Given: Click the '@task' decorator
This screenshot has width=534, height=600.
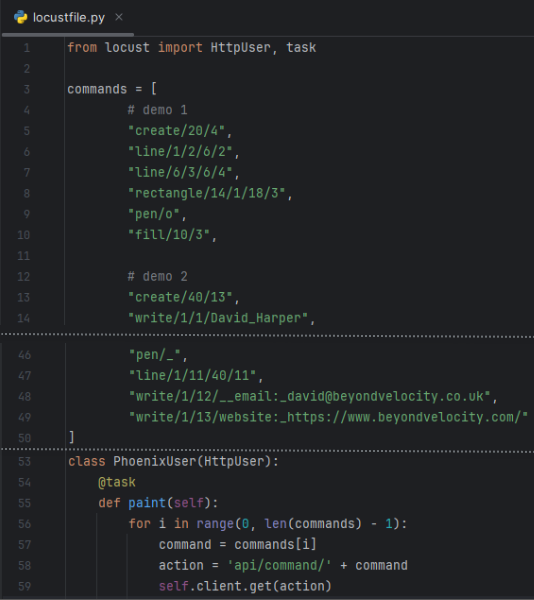Looking at the screenshot, I should [117, 482].
